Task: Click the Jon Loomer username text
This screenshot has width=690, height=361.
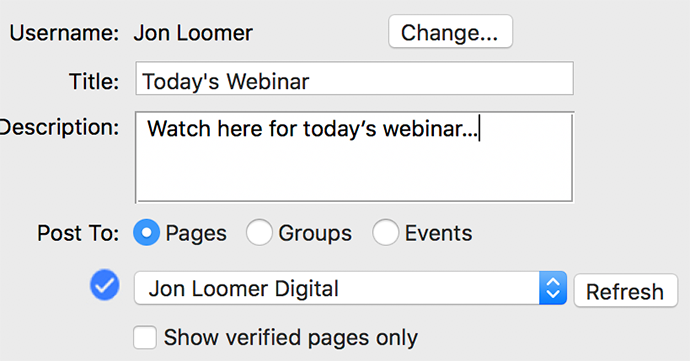Action: point(193,33)
